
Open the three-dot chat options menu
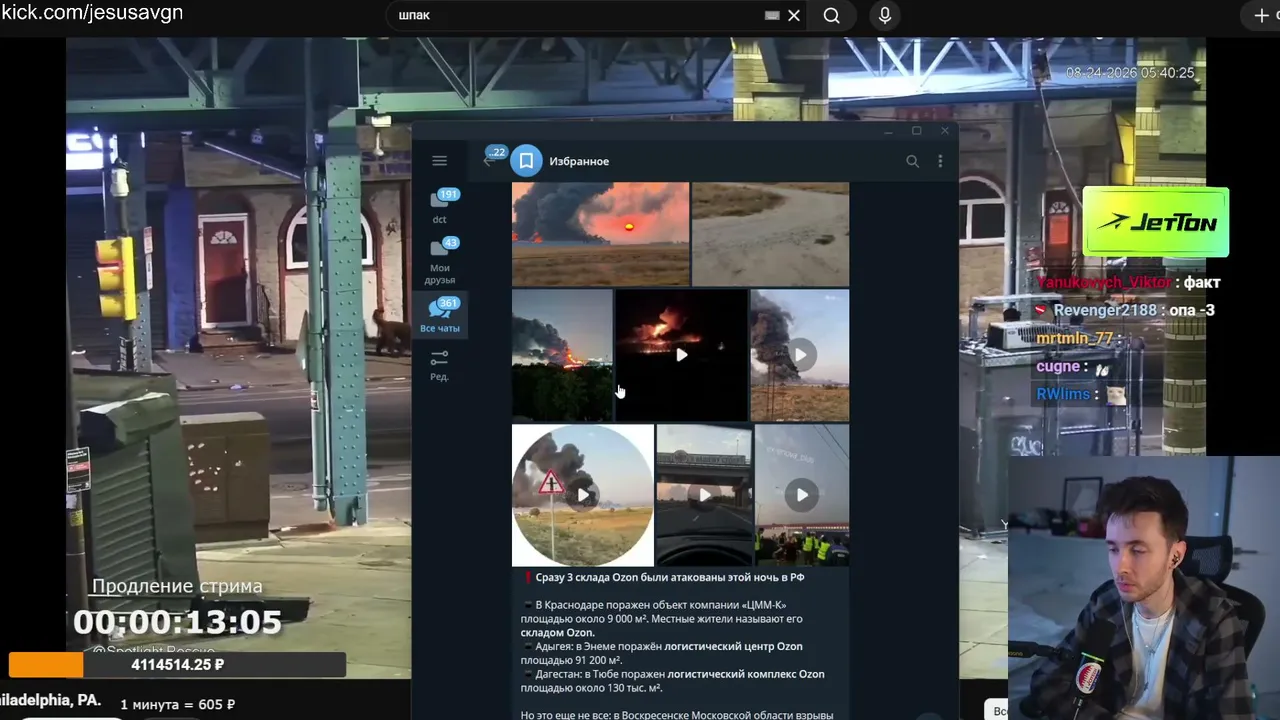click(940, 161)
